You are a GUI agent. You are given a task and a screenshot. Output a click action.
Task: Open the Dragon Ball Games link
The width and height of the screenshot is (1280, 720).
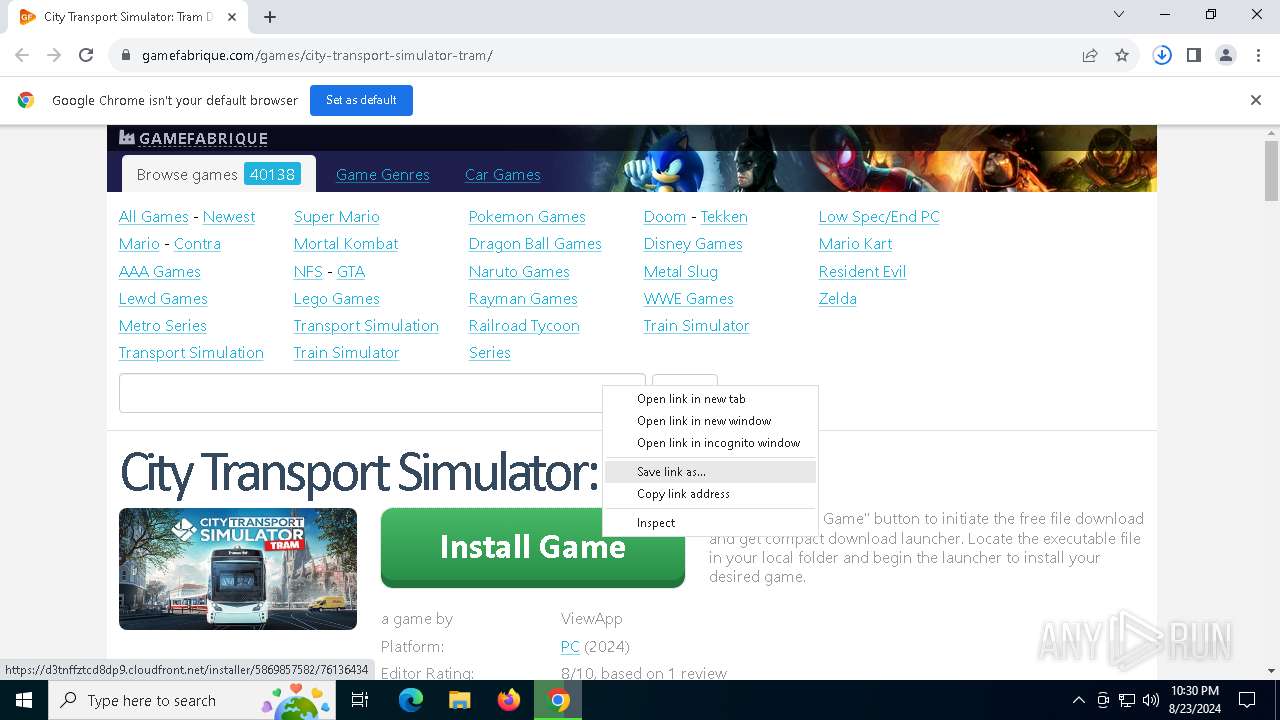(535, 244)
